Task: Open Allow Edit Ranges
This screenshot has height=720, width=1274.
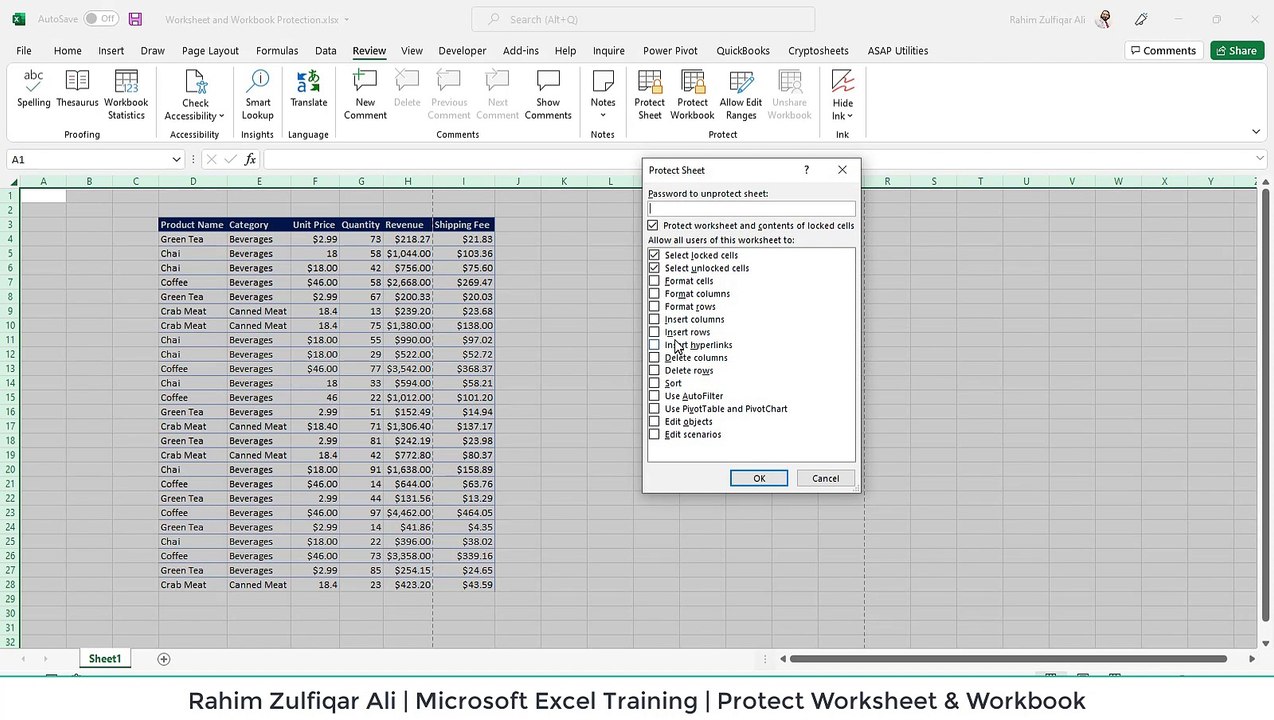Action: point(741,95)
